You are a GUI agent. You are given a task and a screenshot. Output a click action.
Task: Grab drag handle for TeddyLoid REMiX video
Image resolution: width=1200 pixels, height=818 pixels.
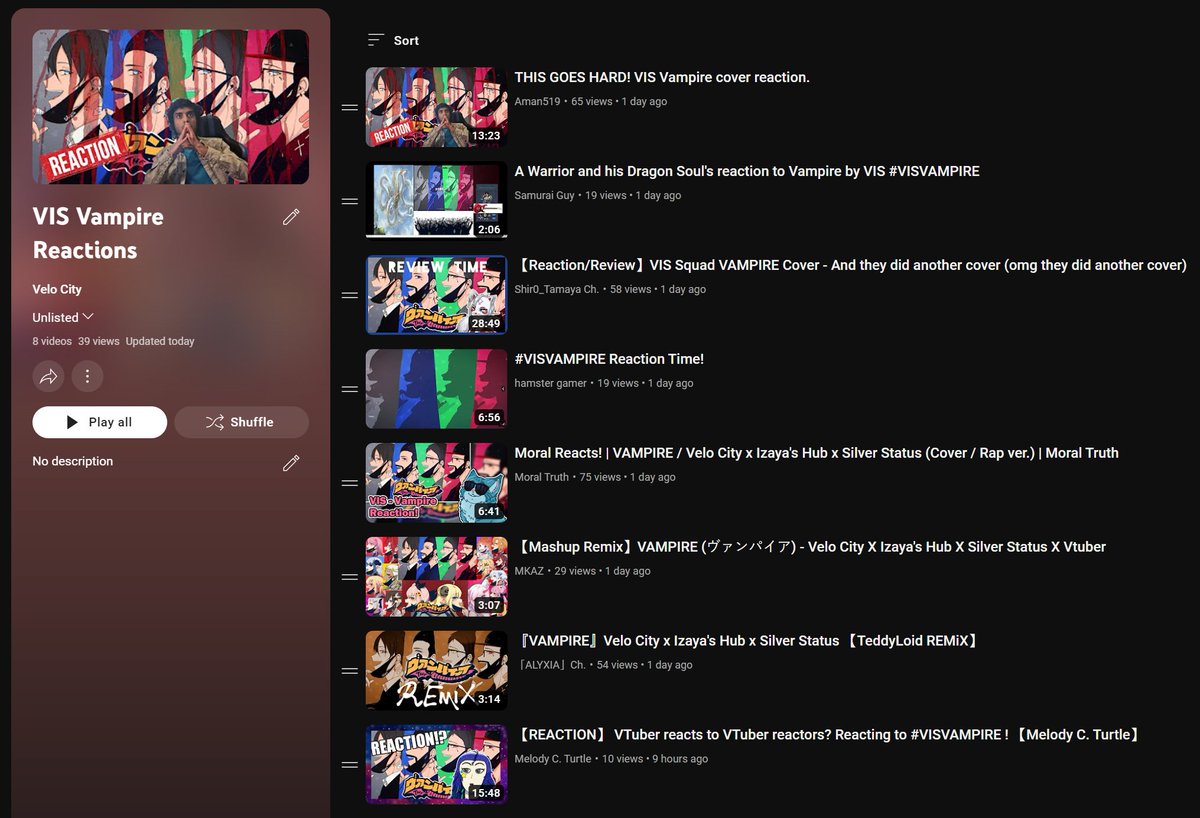(350, 671)
